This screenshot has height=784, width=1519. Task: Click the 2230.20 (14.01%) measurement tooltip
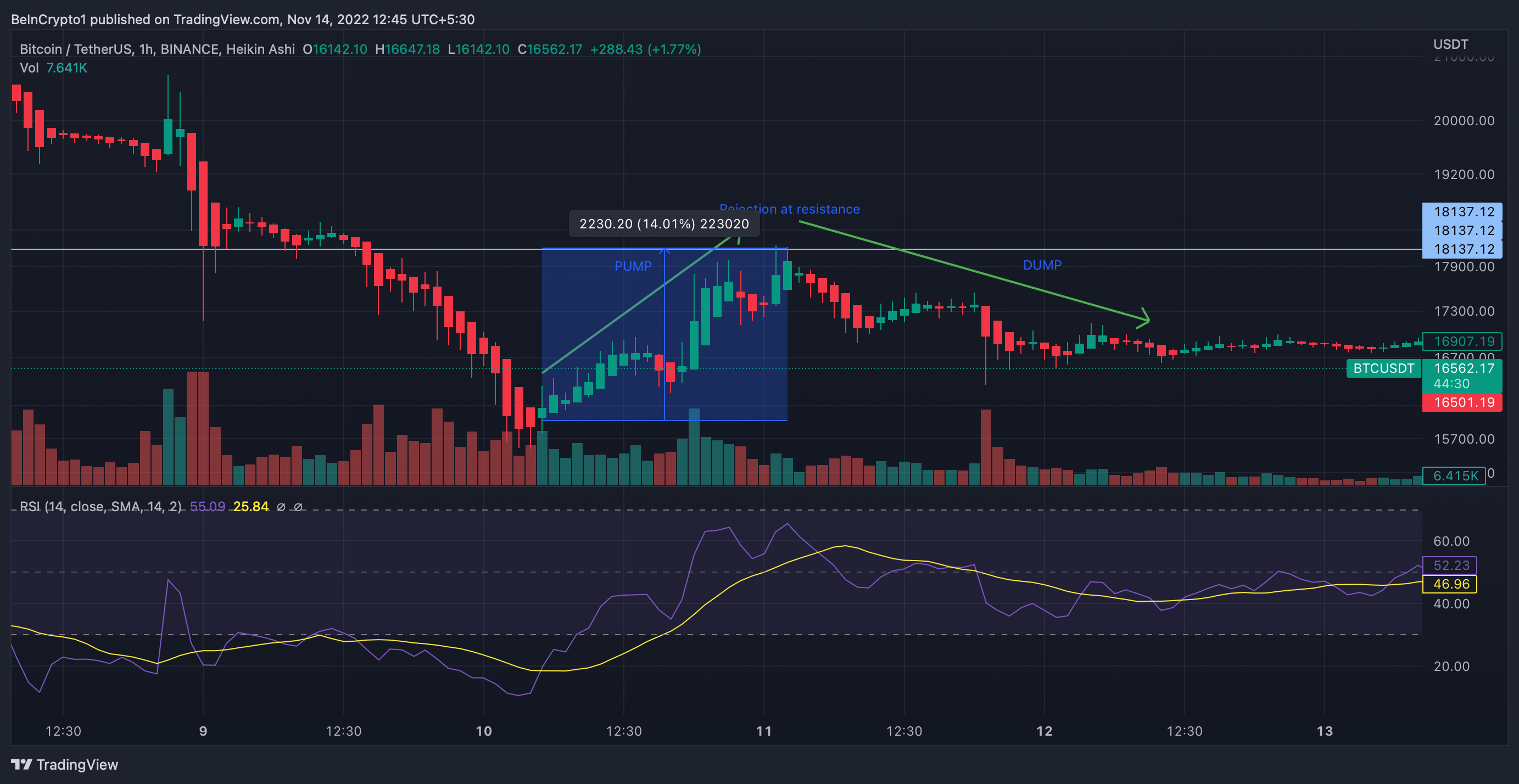664,224
